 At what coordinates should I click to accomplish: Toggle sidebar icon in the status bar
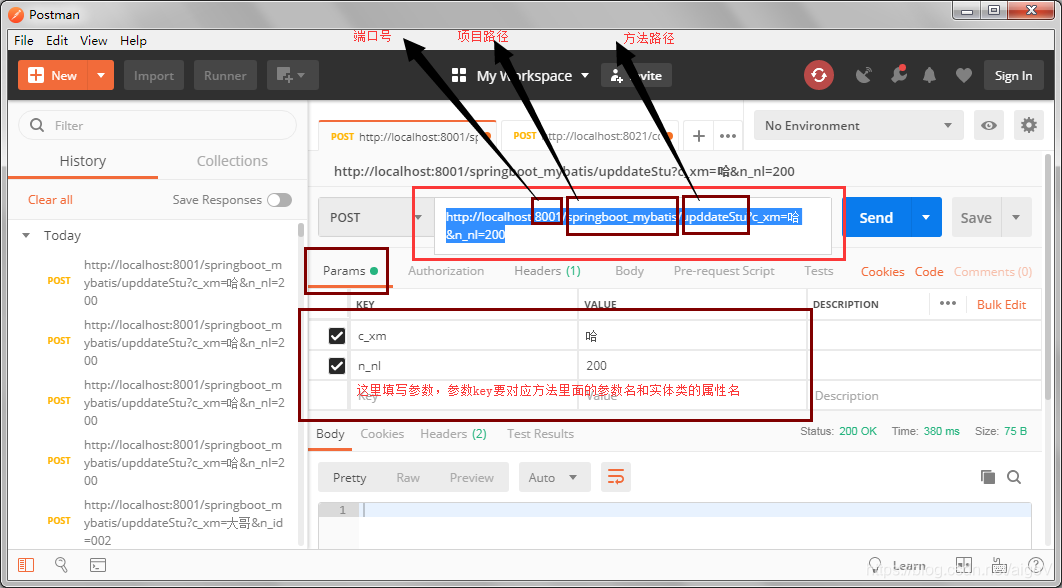click(26, 565)
